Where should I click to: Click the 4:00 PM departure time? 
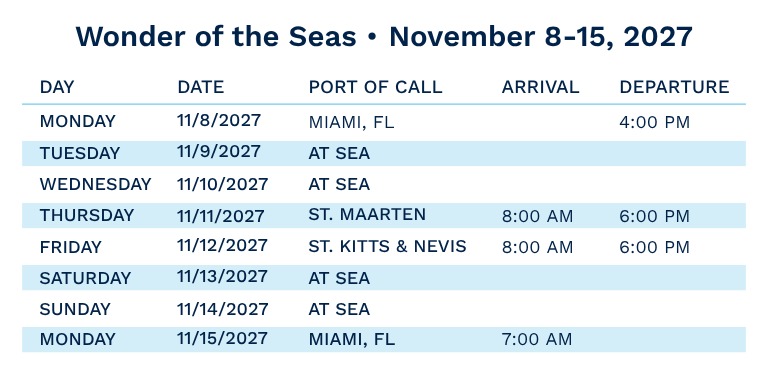pos(654,122)
